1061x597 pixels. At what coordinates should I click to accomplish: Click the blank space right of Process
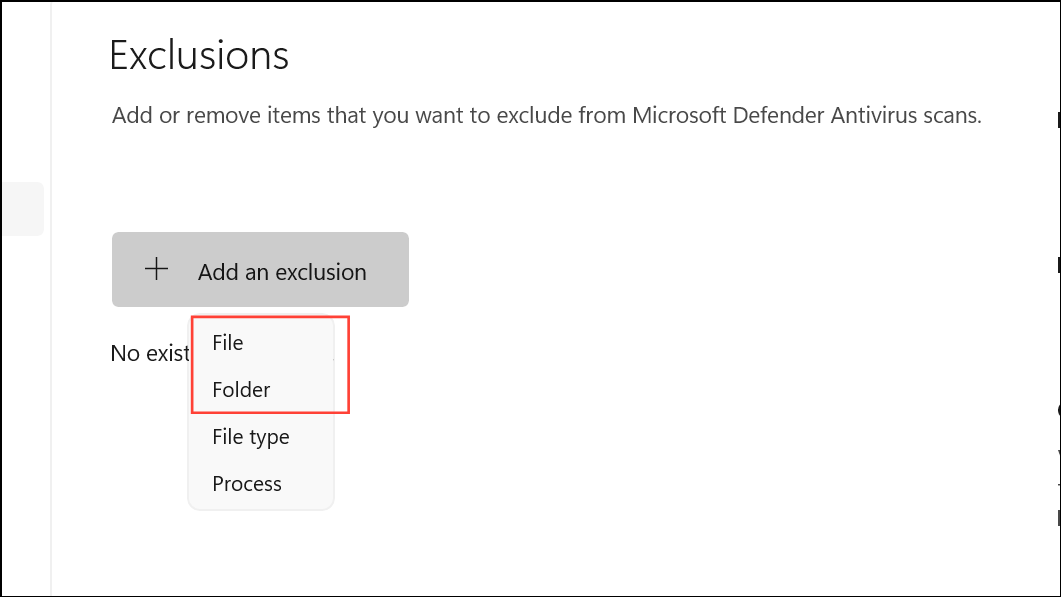(x=308, y=484)
